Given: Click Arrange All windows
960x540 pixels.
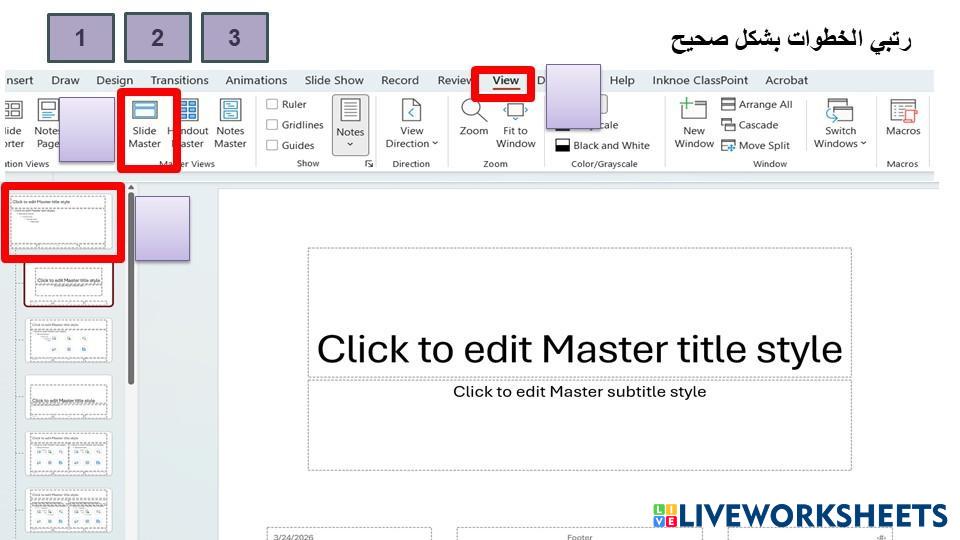Looking at the screenshot, I should point(756,104).
